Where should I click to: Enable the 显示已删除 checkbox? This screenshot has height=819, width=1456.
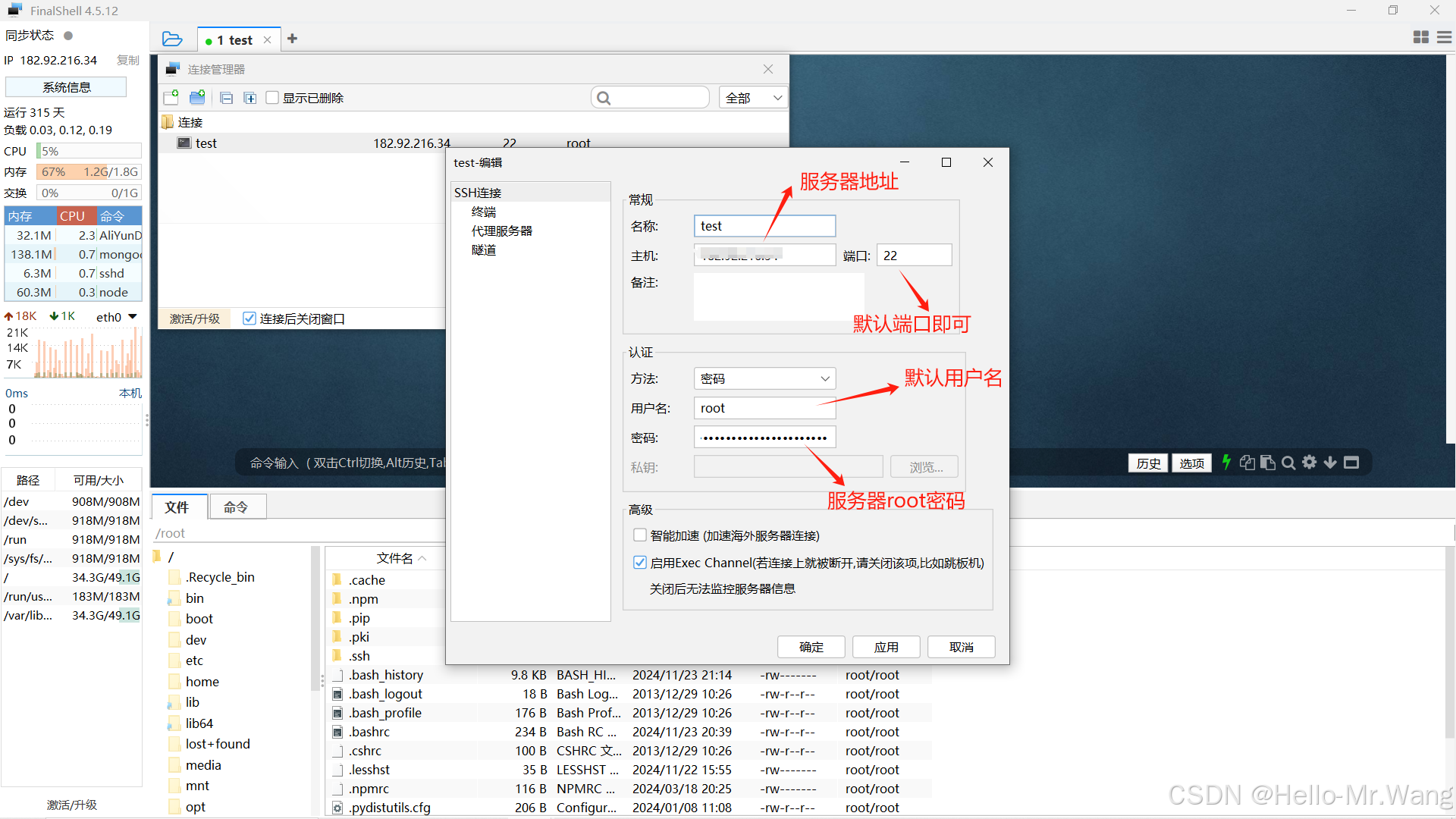point(272,98)
